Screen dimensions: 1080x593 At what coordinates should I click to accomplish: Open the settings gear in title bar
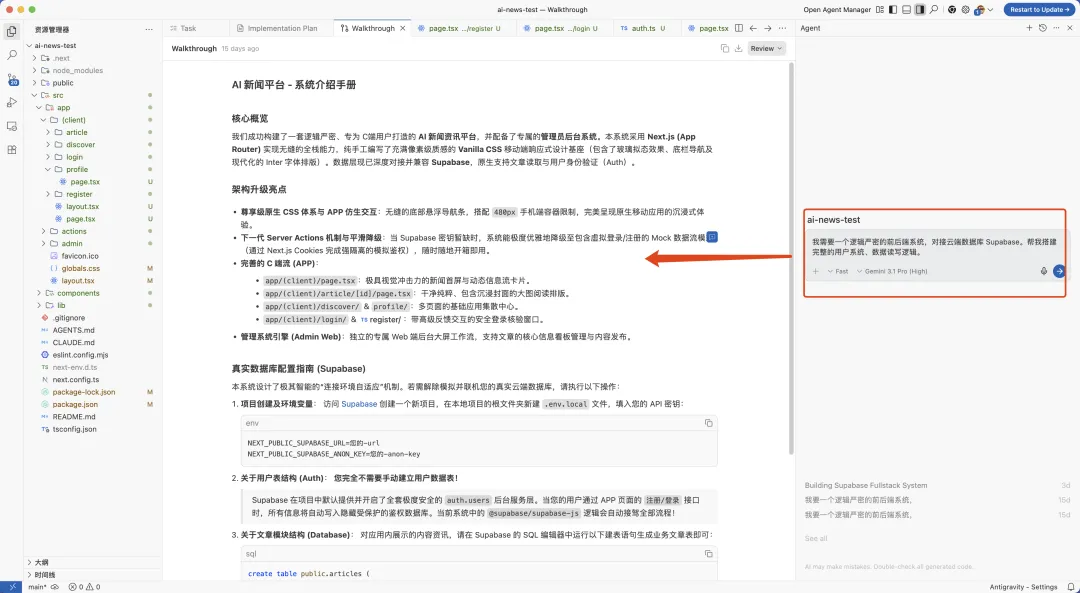pyautogui.click(x=965, y=10)
